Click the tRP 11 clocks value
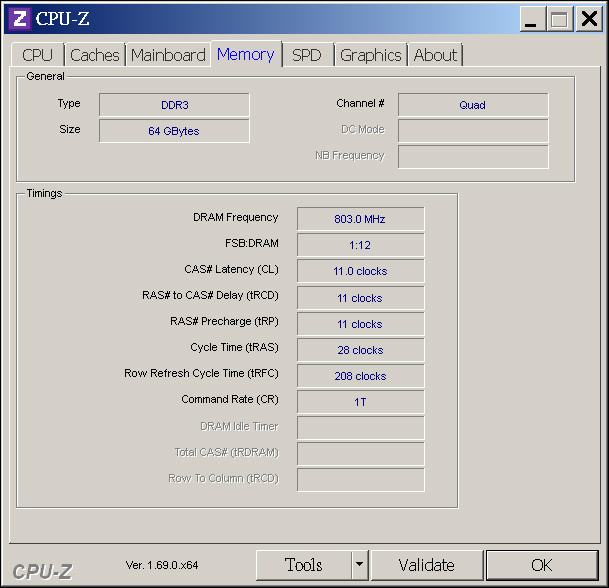The image size is (609, 588). pyautogui.click(x=361, y=324)
